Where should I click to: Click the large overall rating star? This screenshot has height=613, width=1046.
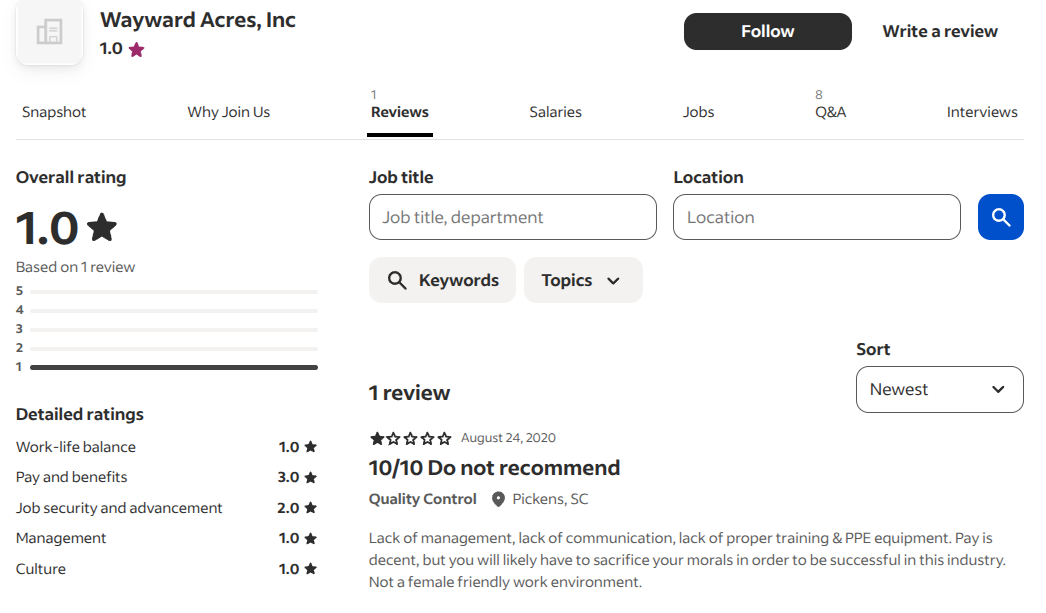102,228
